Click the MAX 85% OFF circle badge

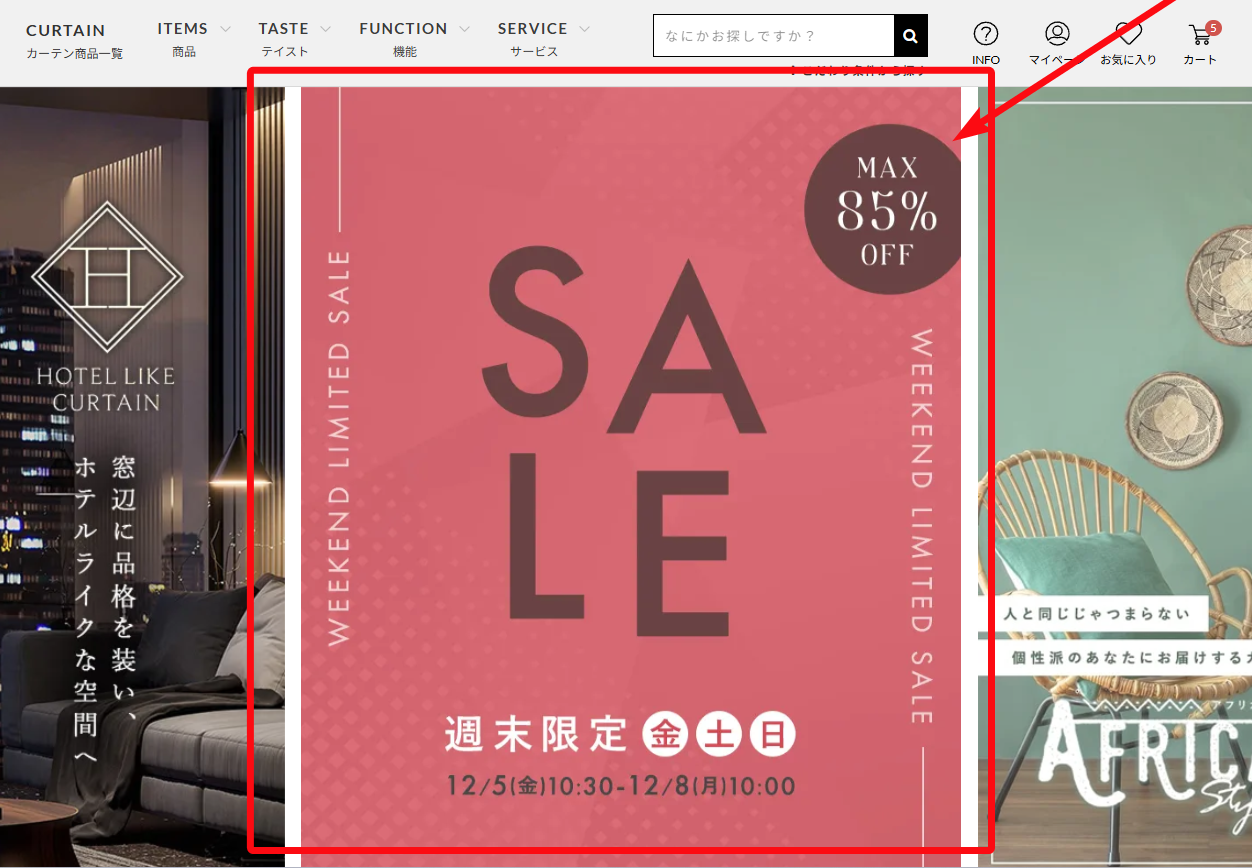[884, 210]
